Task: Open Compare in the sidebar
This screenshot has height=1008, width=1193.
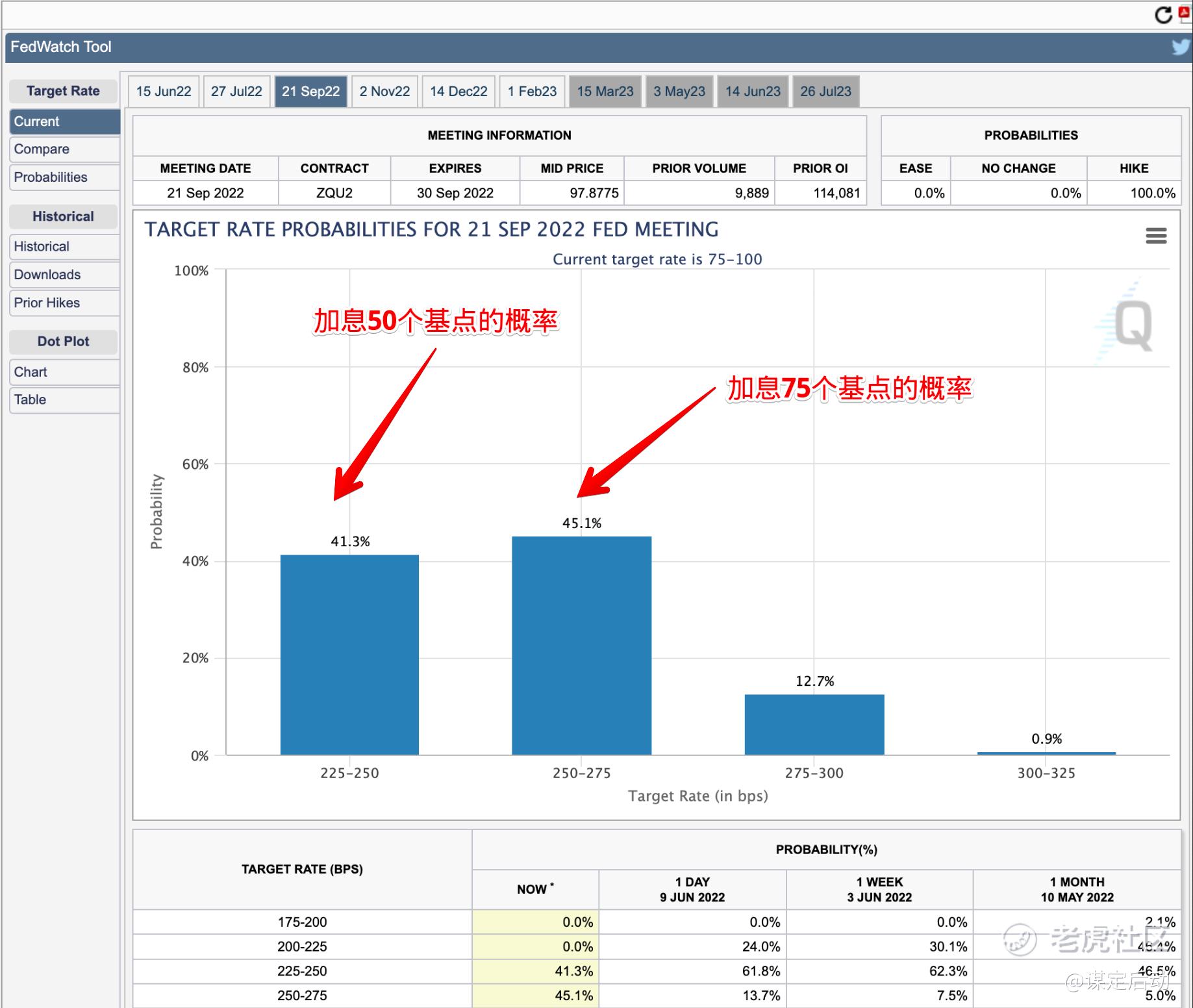Action: pyautogui.click(x=65, y=149)
